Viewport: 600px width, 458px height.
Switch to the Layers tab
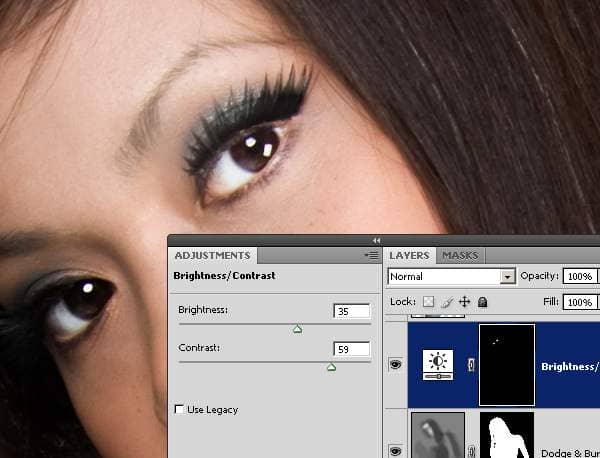409,256
